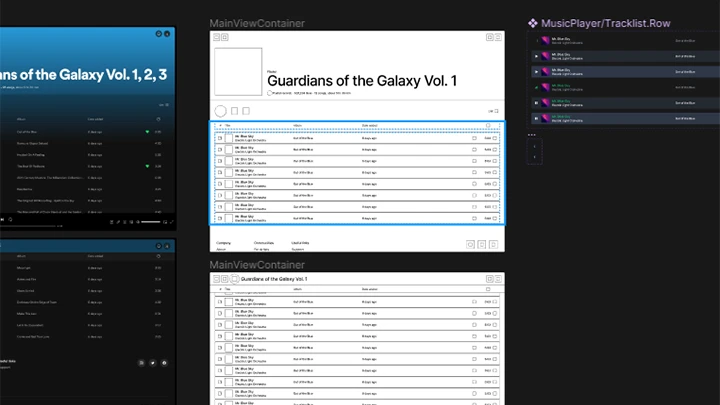The height and width of the screenshot is (405, 720).
Task: Select first Mr. Blue Sky row in top wireframe
Action: [357, 138]
